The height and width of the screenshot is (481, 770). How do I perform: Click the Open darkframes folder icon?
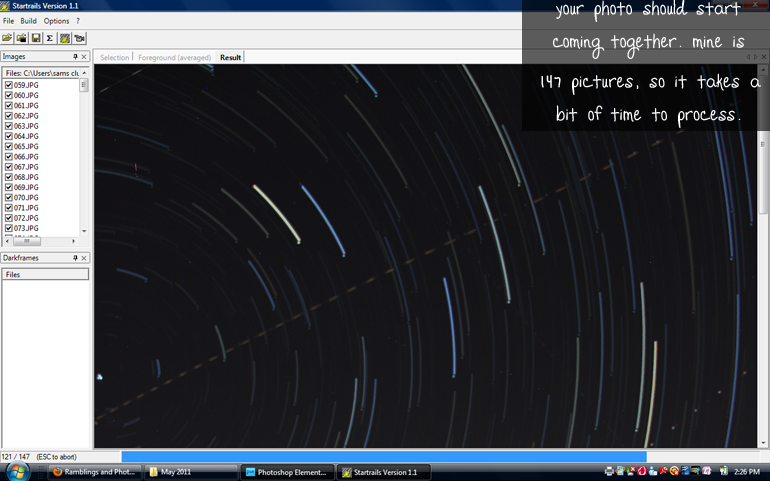point(21,38)
